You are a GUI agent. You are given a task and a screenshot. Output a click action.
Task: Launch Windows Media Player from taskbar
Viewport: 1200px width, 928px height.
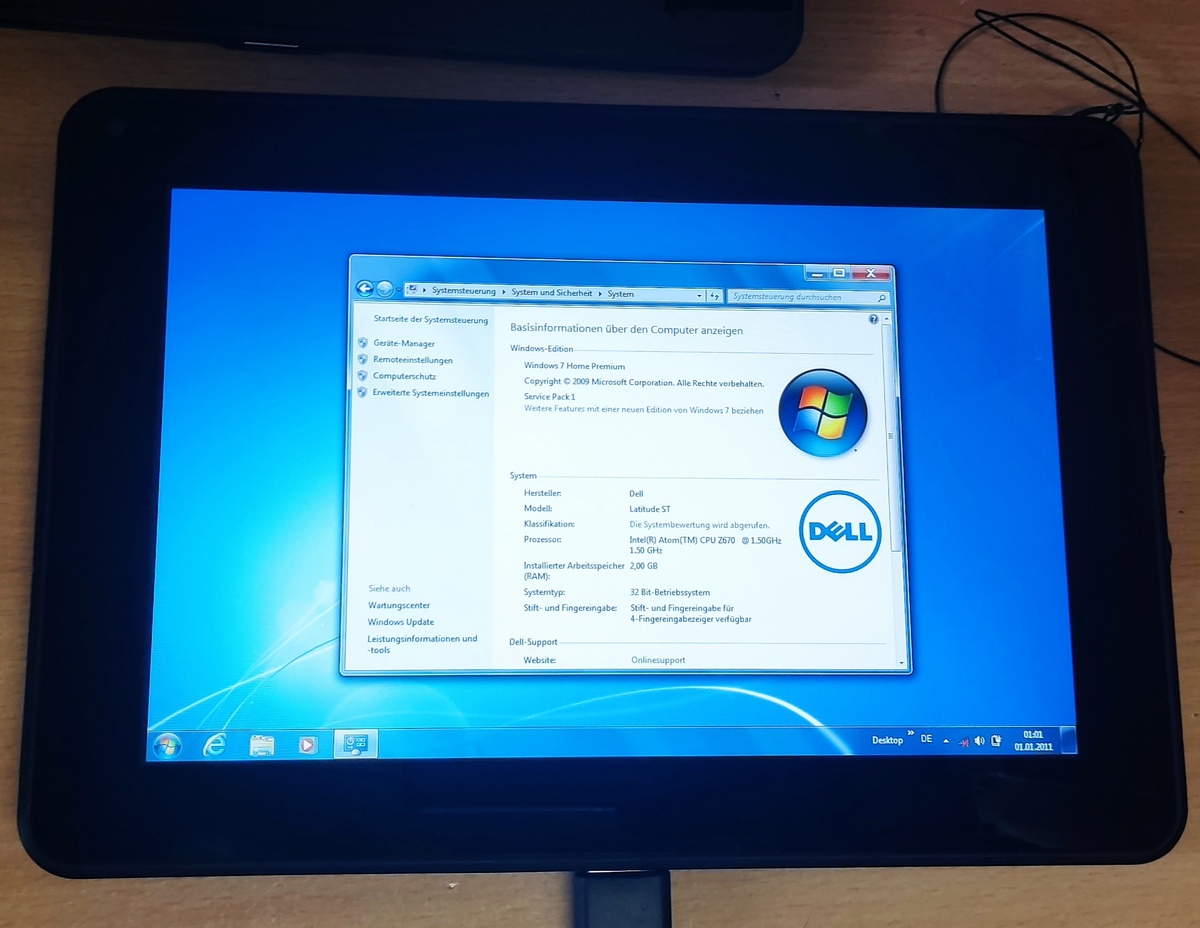tap(308, 745)
